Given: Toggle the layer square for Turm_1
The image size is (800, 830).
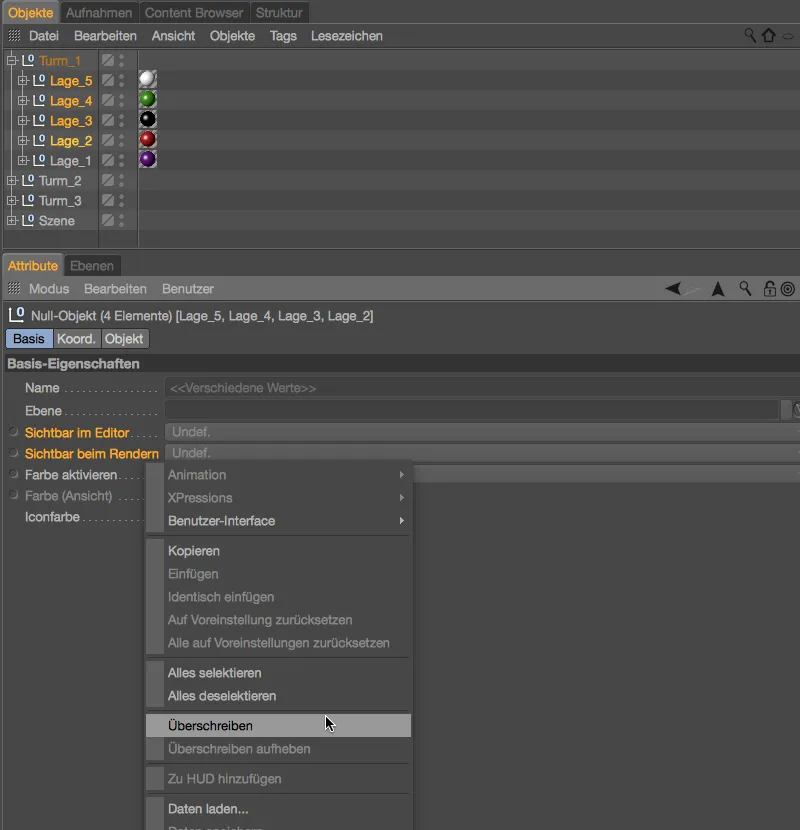Looking at the screenshot, I should tap(108, 61).
